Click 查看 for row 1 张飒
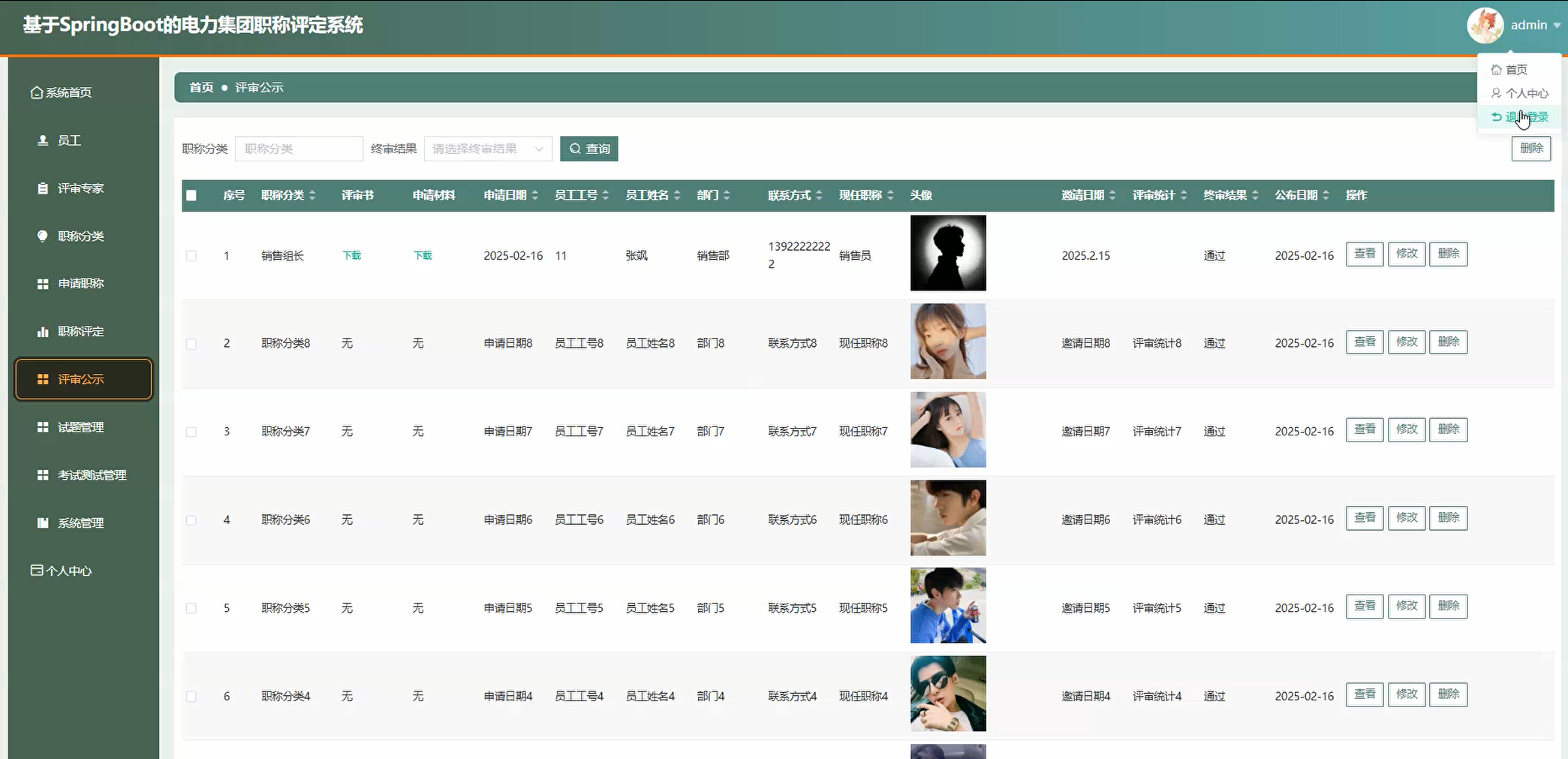1568x759 pixels. tap(1365, 254)
